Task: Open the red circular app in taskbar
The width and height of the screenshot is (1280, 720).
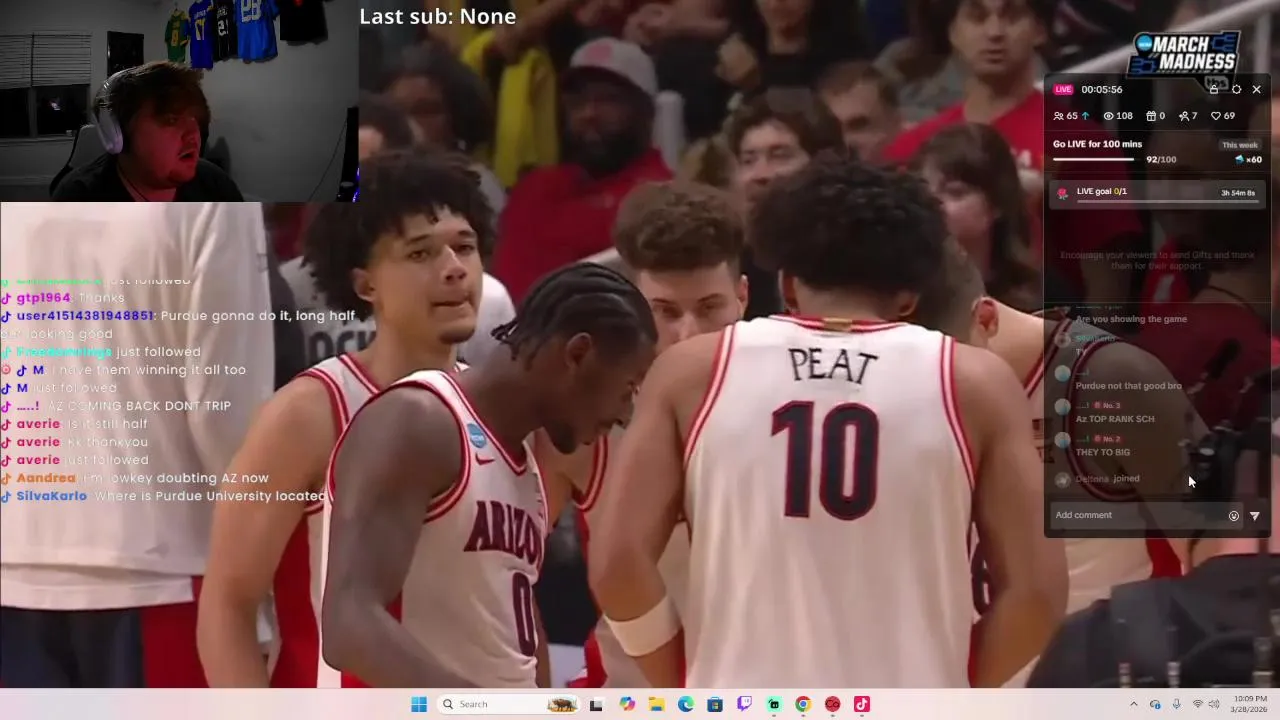Action: 832,704
